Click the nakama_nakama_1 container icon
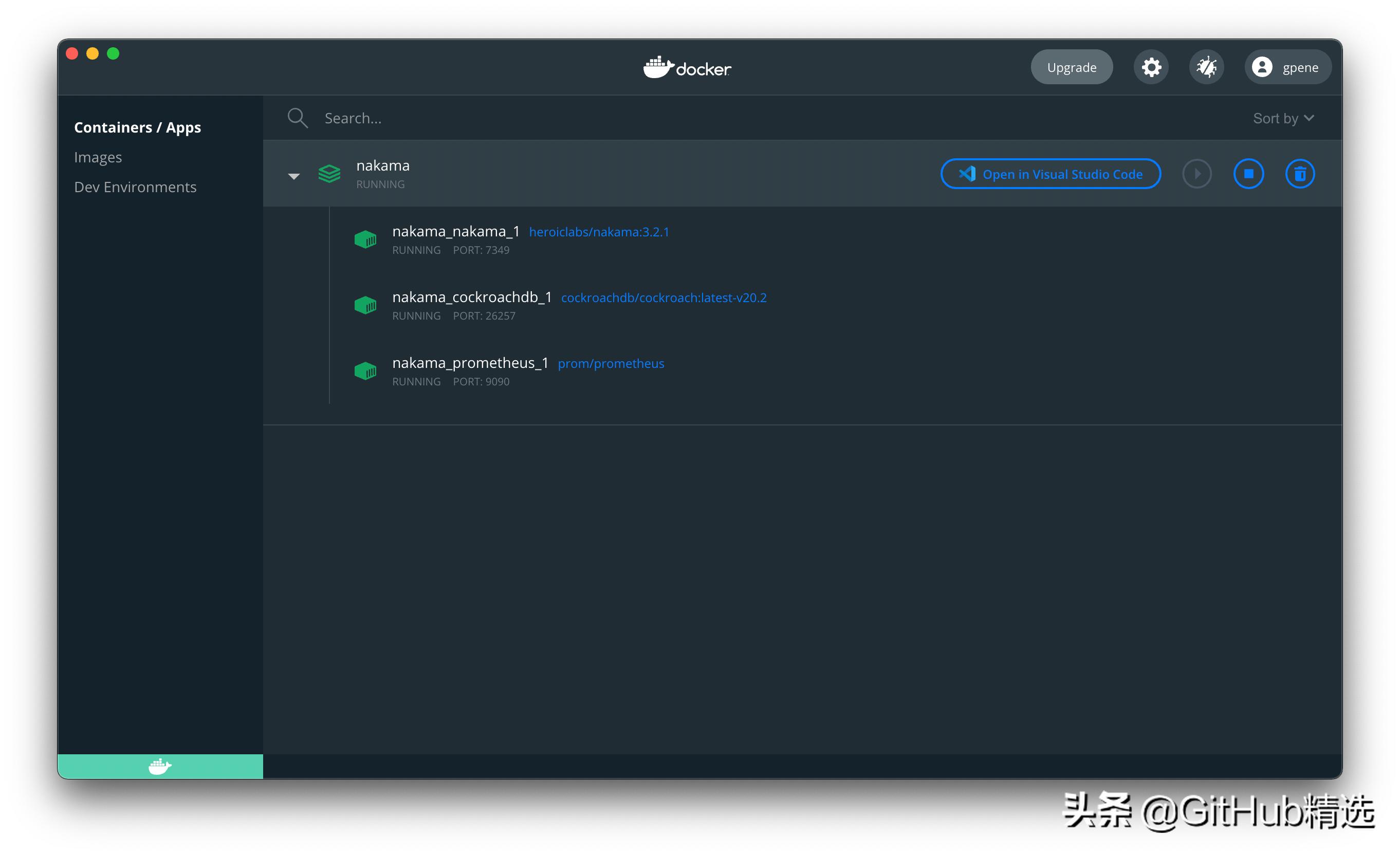Viewport: 1400px width, 855px height. click(x=365, y=240)
